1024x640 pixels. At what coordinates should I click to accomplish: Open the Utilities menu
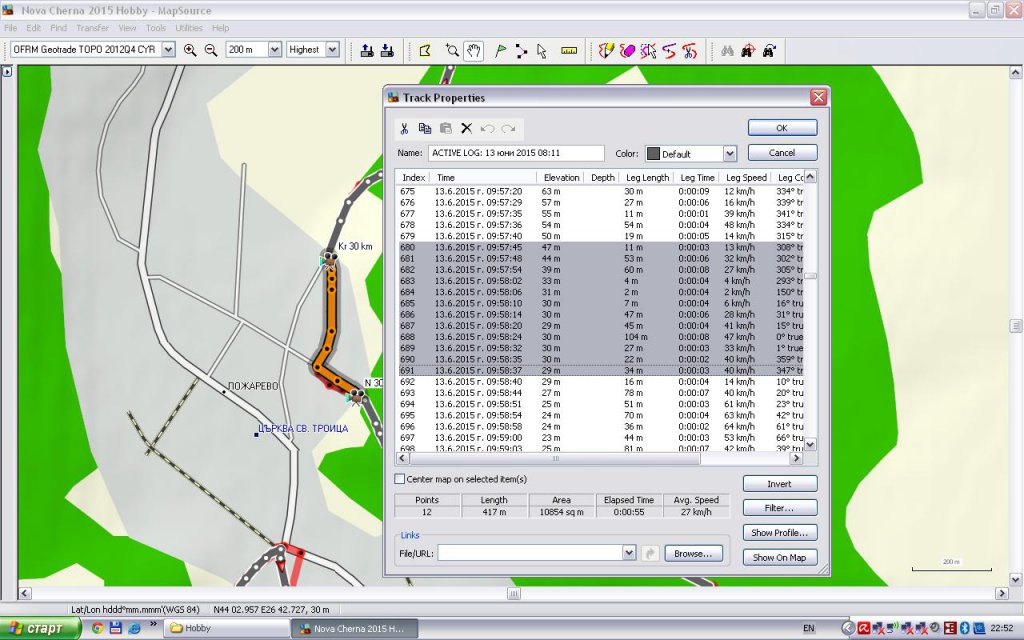pos(189,28)
